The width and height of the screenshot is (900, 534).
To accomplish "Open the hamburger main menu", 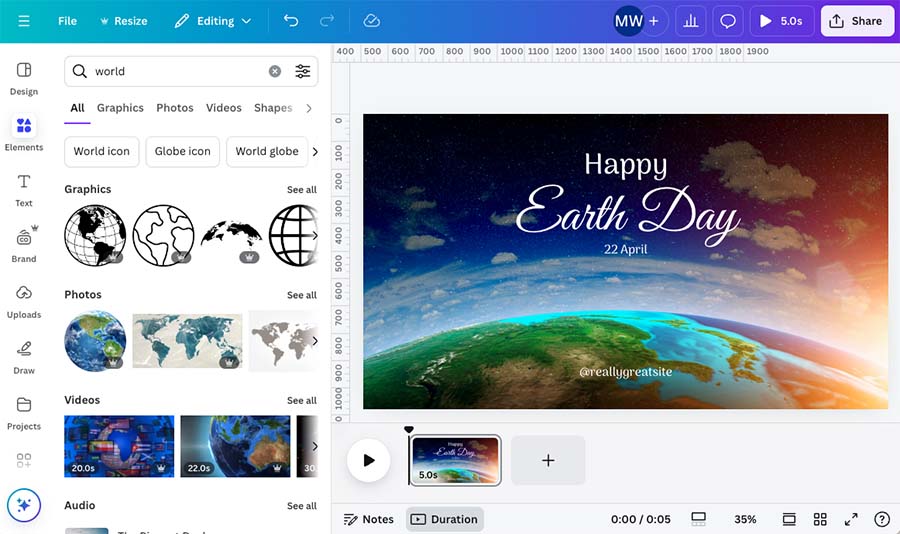I will click(24, 21).
